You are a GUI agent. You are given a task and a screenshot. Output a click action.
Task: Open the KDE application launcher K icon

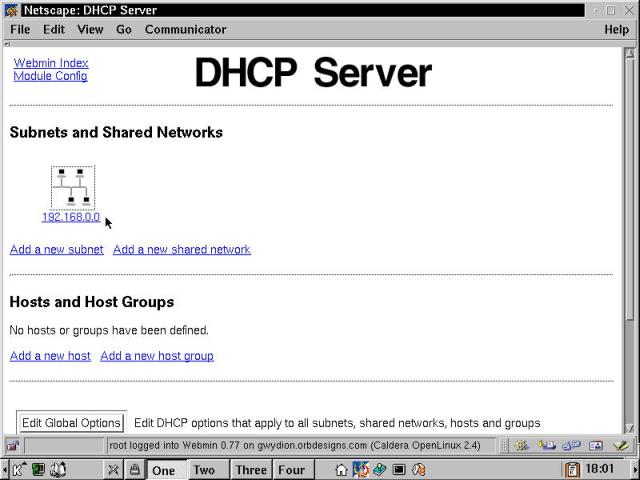pos(19,469)
